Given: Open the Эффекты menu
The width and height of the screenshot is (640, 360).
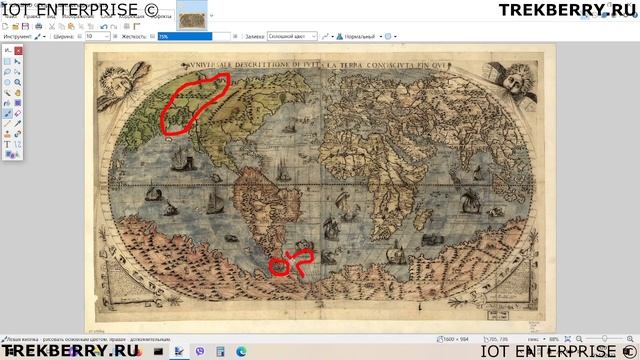Looking at the screenshot, I should (x=161, y=16).
